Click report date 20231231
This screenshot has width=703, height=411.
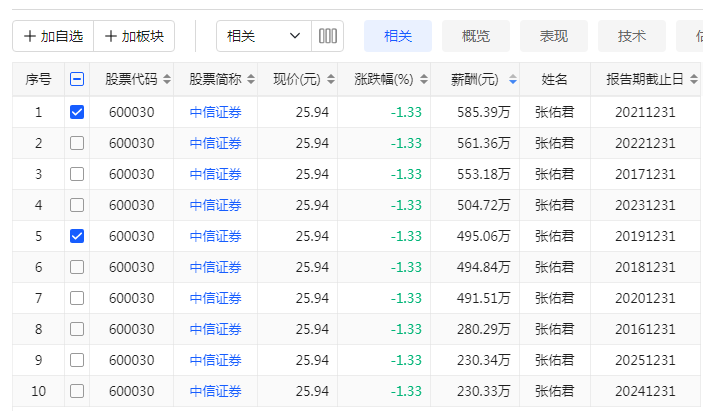pos(645,205)
